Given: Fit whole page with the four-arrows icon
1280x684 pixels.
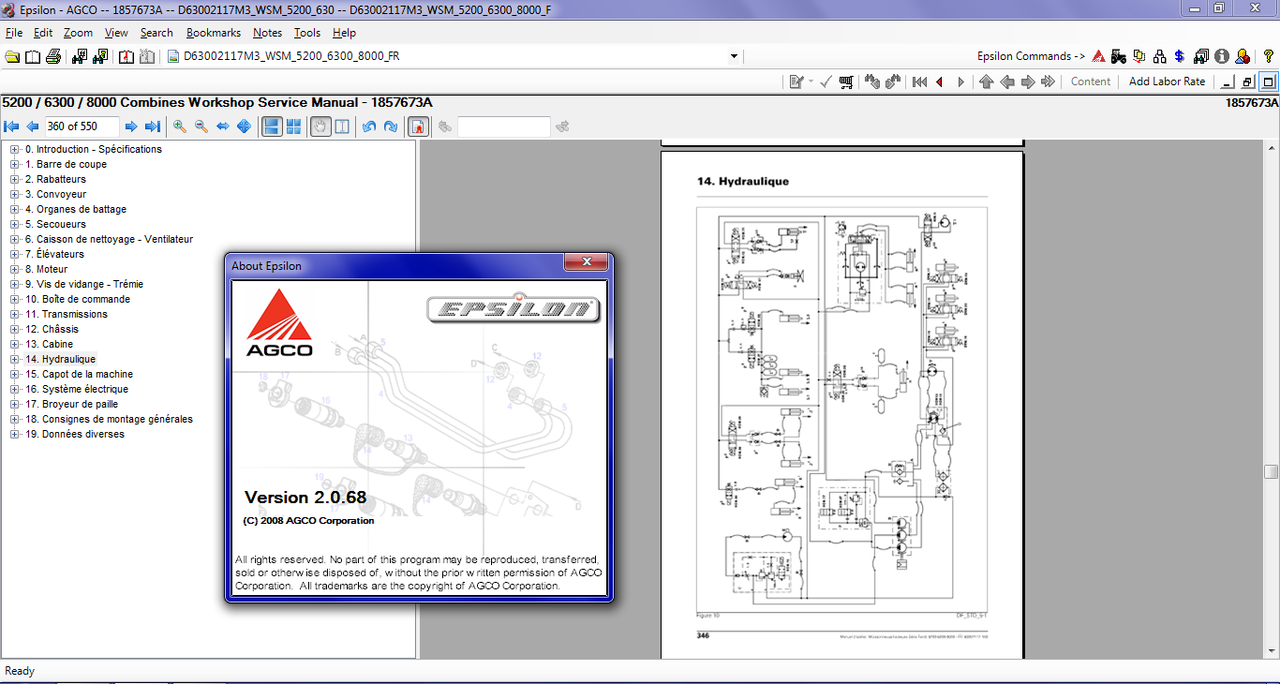Looking at the screenshot, I should tap(243, 126).
